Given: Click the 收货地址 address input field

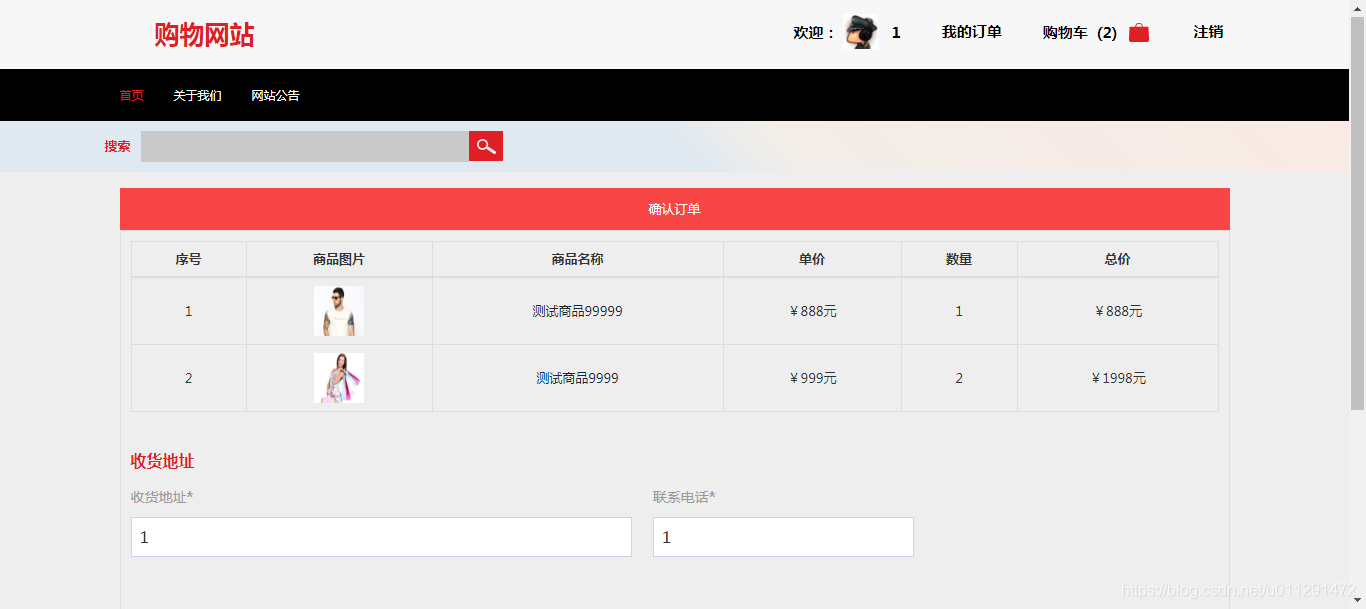Looking at the screenshot, I should 380,536.
